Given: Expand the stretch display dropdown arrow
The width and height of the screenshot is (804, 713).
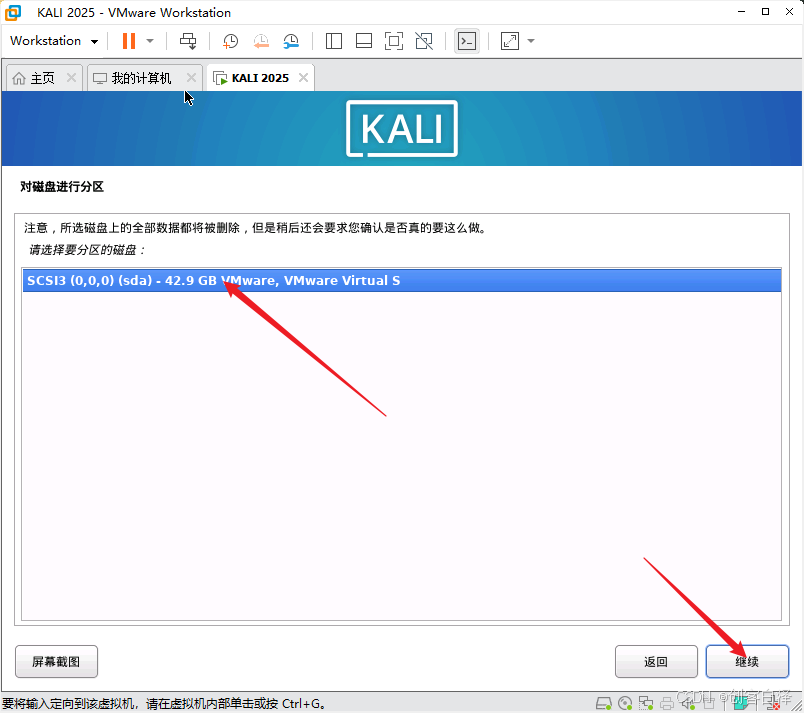Looking at the screenshot, I should (x=531, y=41).
